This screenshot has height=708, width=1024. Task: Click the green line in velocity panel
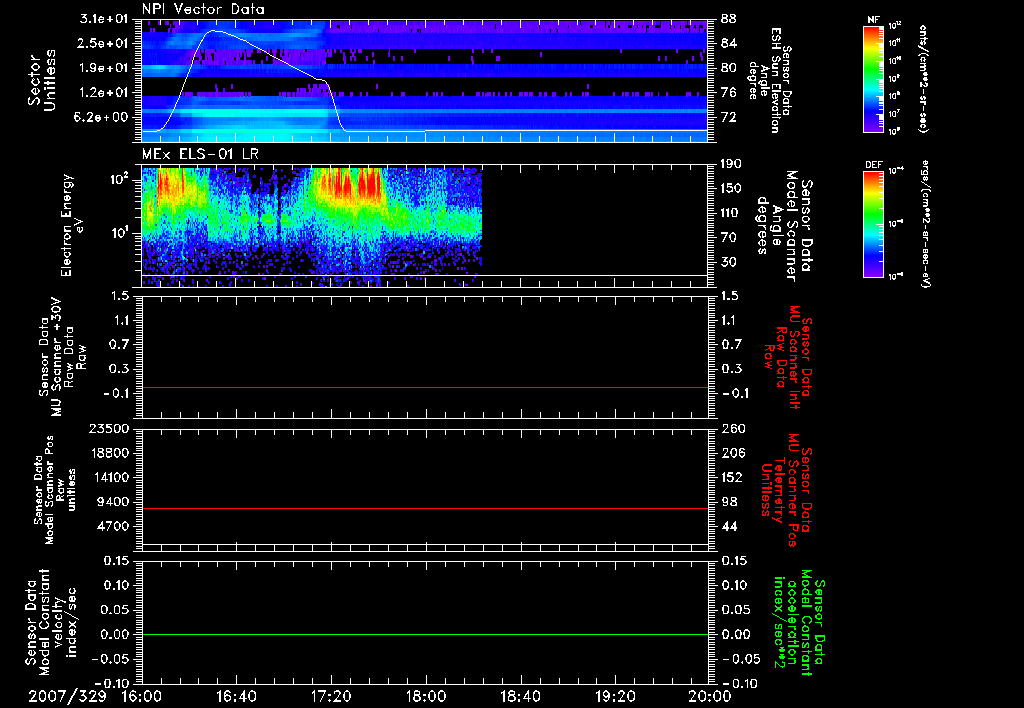(424, 634)
